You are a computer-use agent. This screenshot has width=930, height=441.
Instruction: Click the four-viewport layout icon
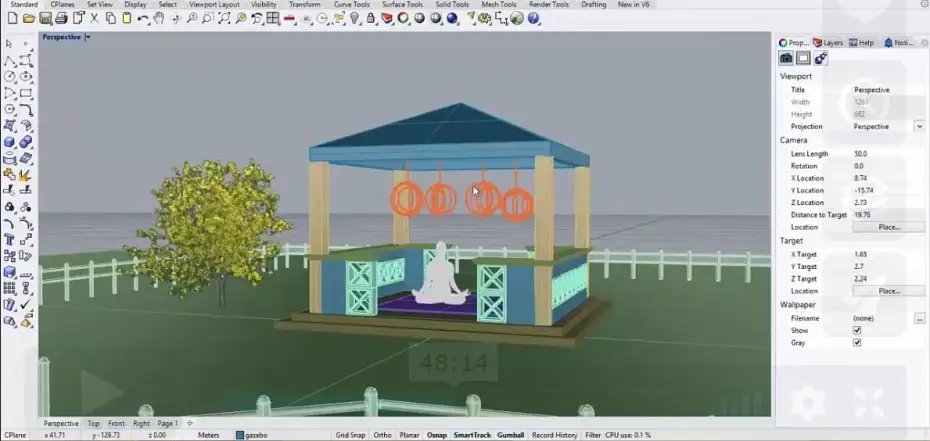click(273, 18)
